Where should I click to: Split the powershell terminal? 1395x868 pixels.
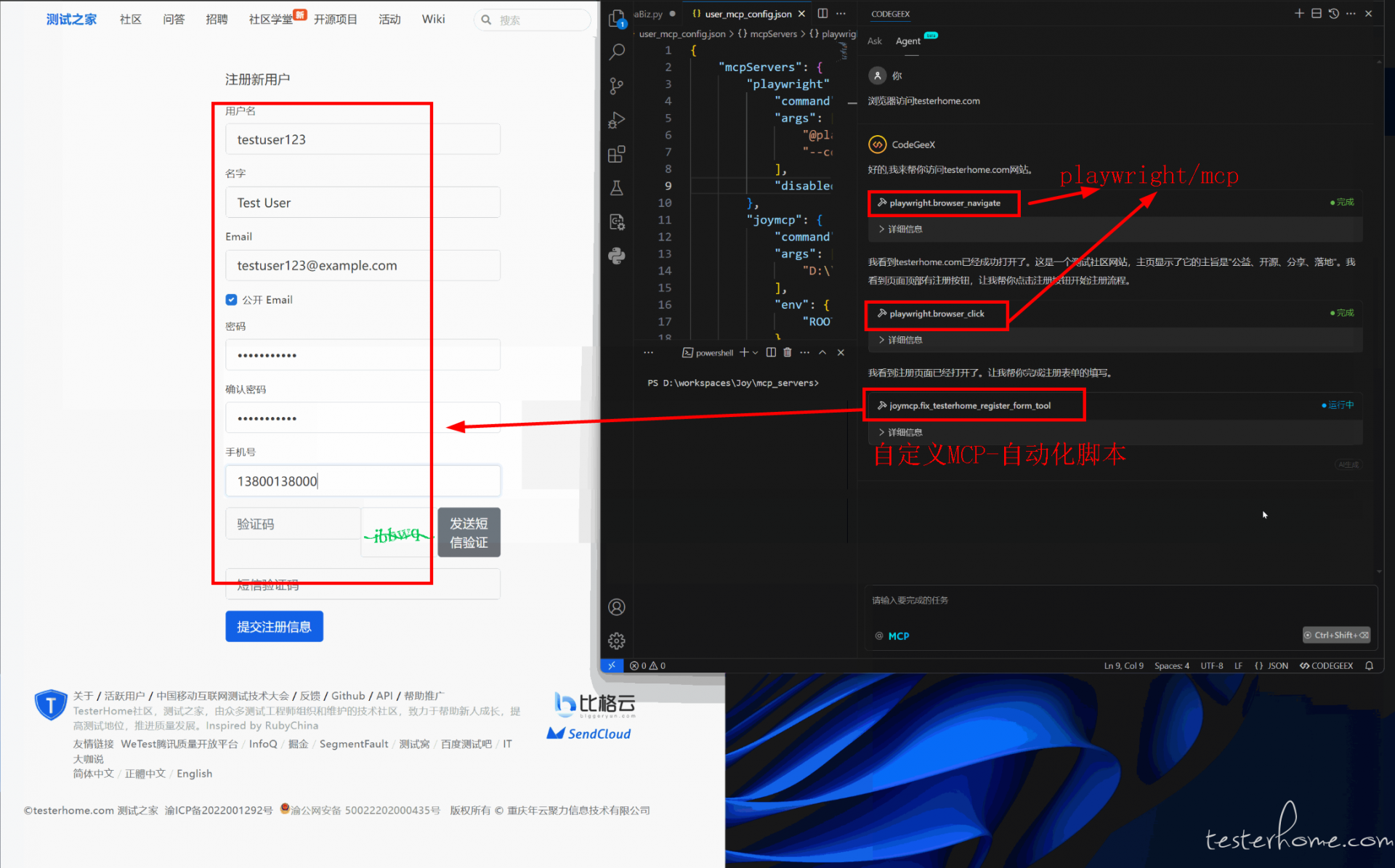point(771,352)
